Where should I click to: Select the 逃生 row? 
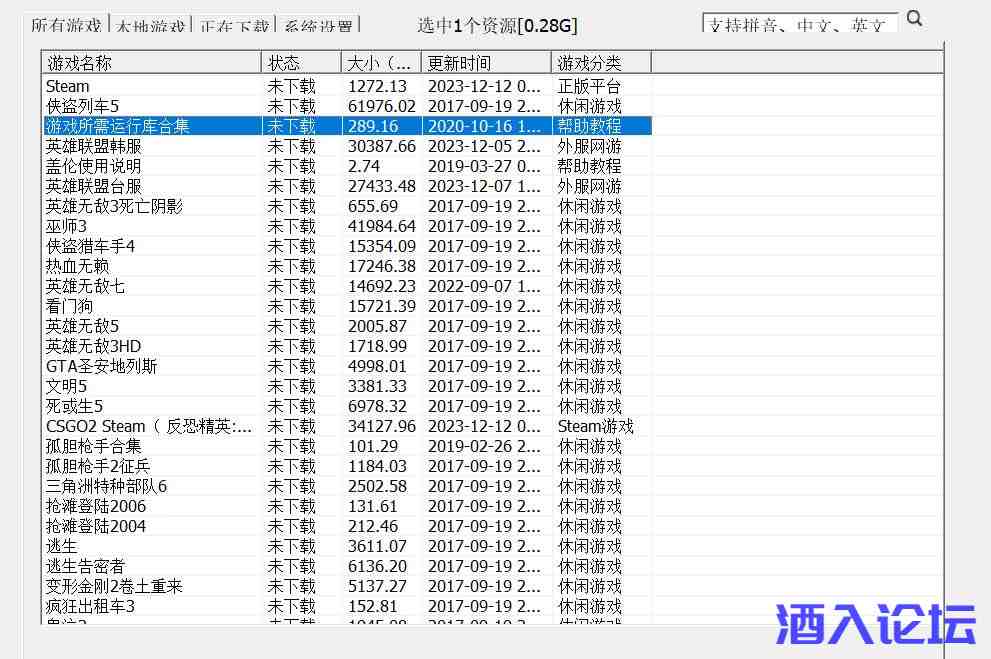(x=346, y=547)
